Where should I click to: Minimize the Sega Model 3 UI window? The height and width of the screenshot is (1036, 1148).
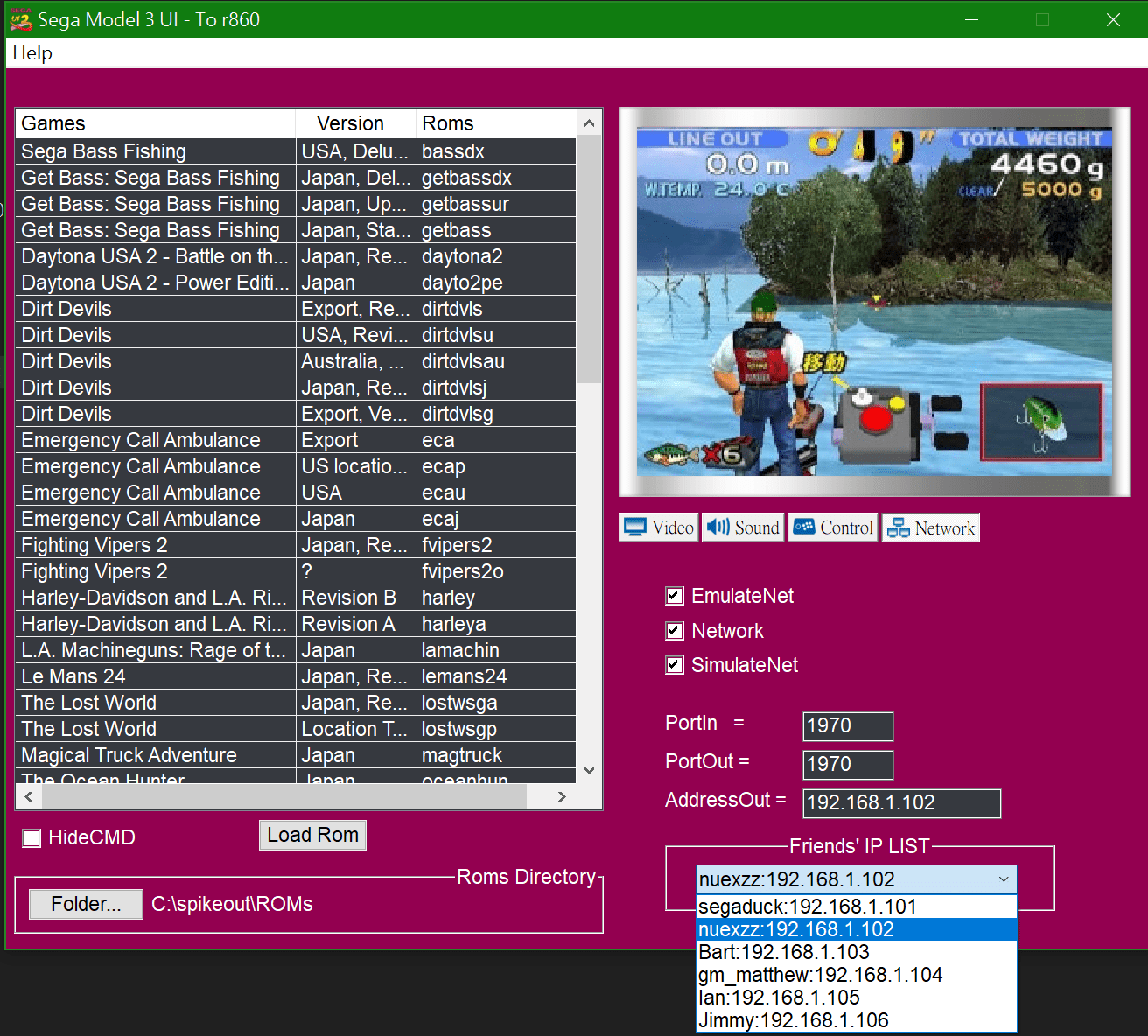click(971, 19)
